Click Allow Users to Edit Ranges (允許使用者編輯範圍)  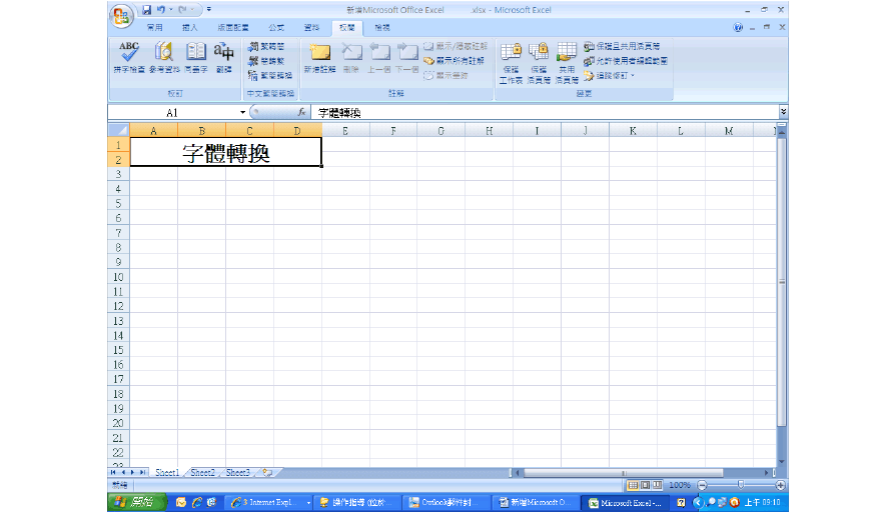coord(625,60)
